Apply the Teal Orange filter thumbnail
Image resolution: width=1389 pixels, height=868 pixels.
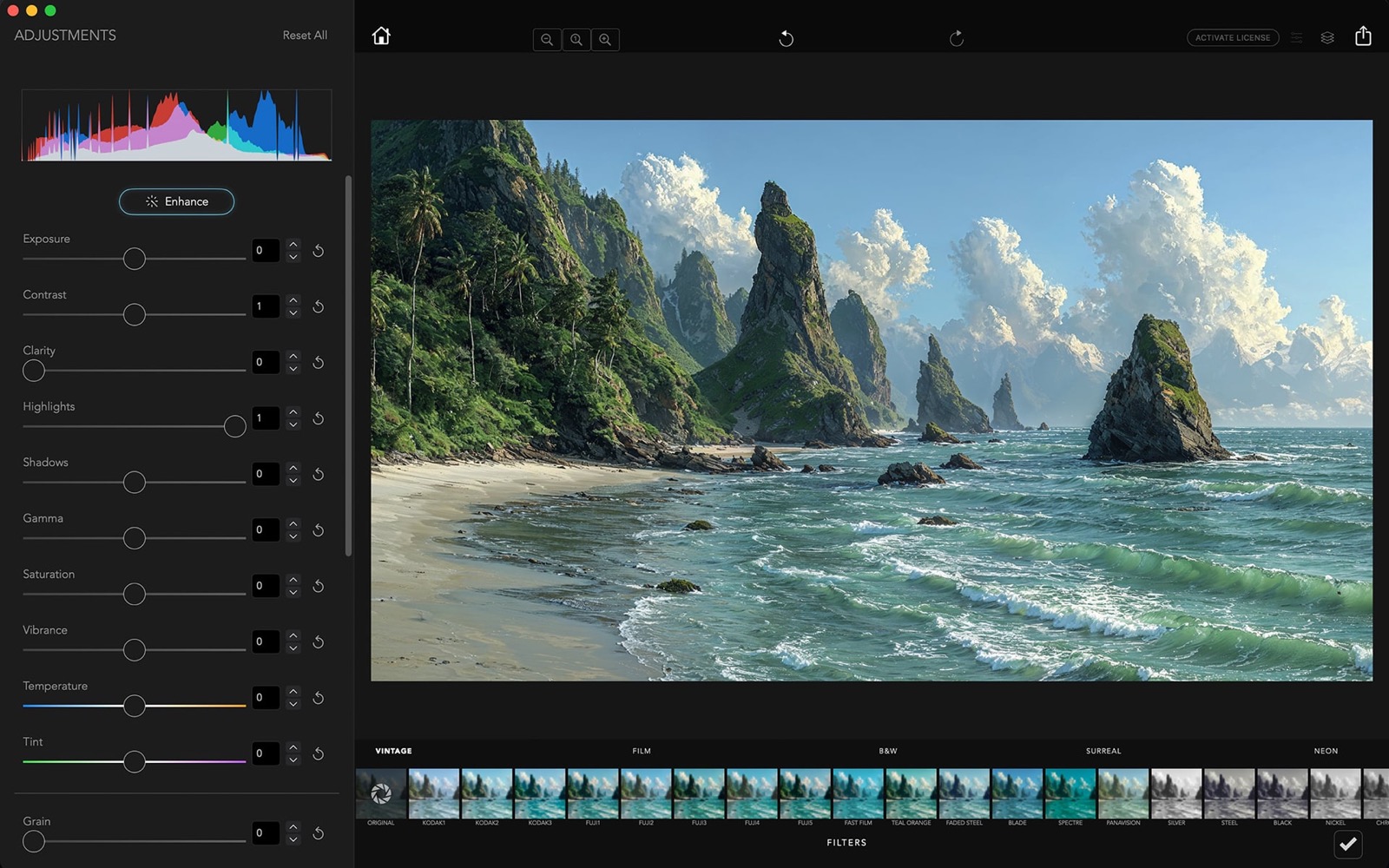tap(911, 793)
